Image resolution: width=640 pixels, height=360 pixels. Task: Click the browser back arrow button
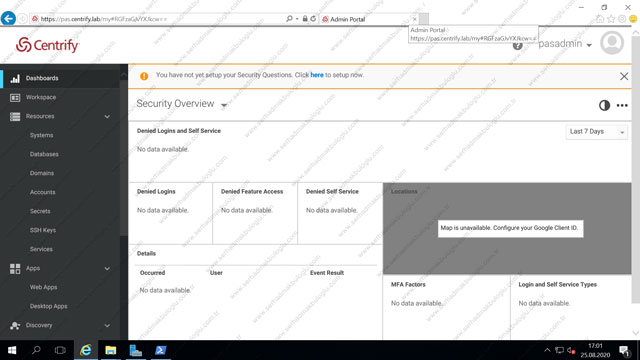(8, 18)
